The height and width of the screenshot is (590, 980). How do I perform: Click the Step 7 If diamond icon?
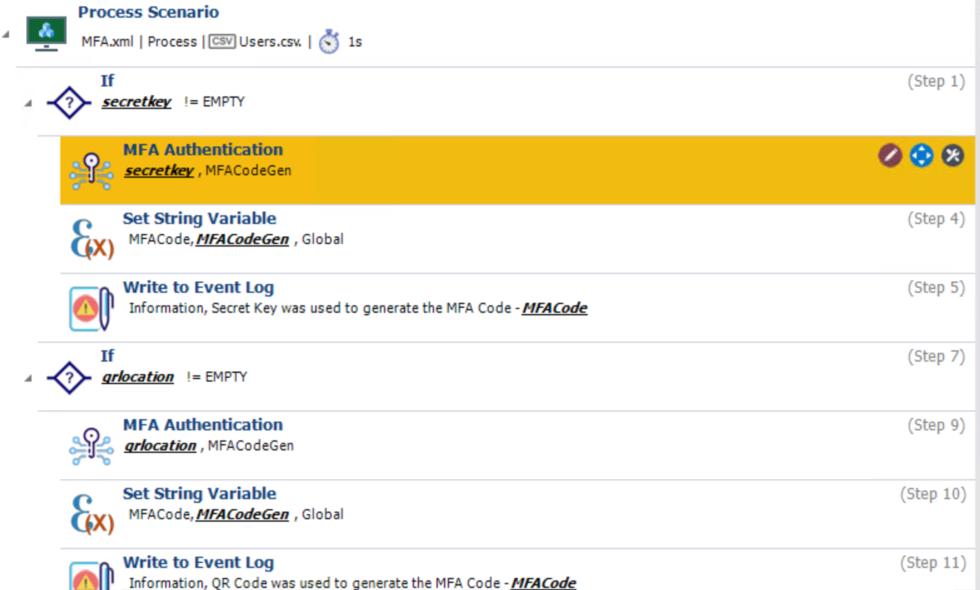tap(68, 377)
